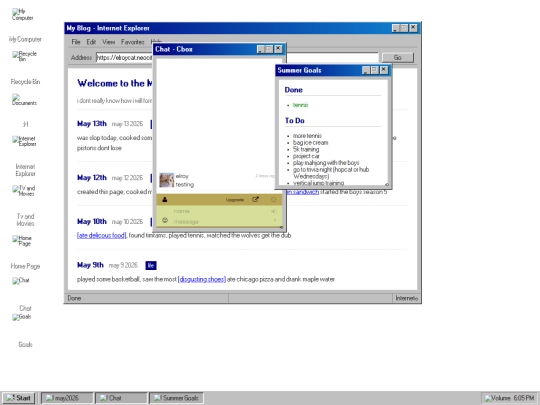The image size is (540, 405).
Task: Click 'project car' in To Do list
Action: [306, 156]
